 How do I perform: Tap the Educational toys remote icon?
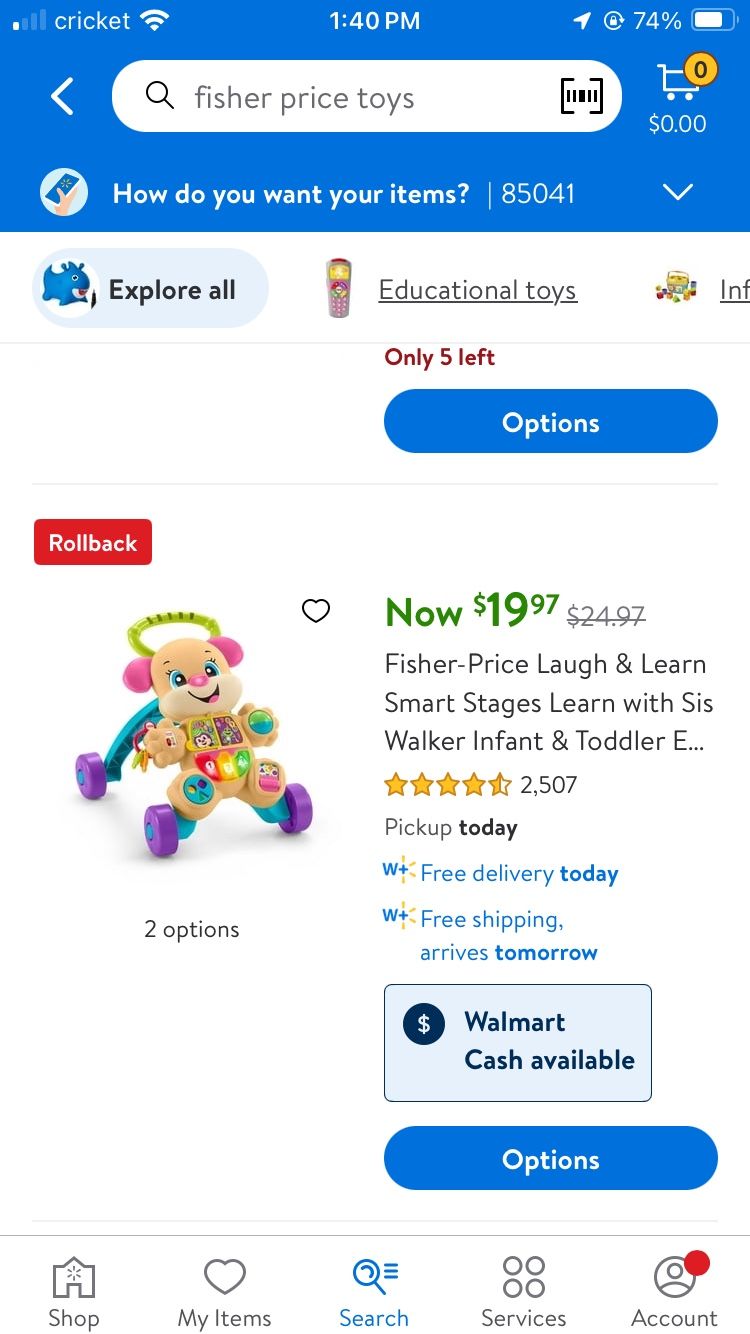coord(339,289)
